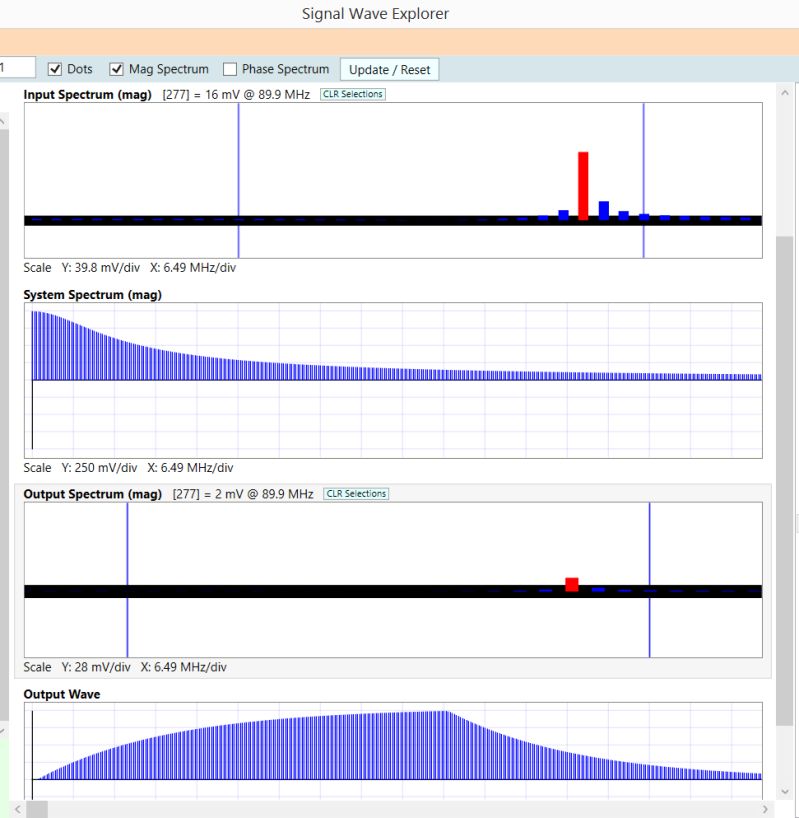Click the vertical scrollbar down arrow

point(785,791)
